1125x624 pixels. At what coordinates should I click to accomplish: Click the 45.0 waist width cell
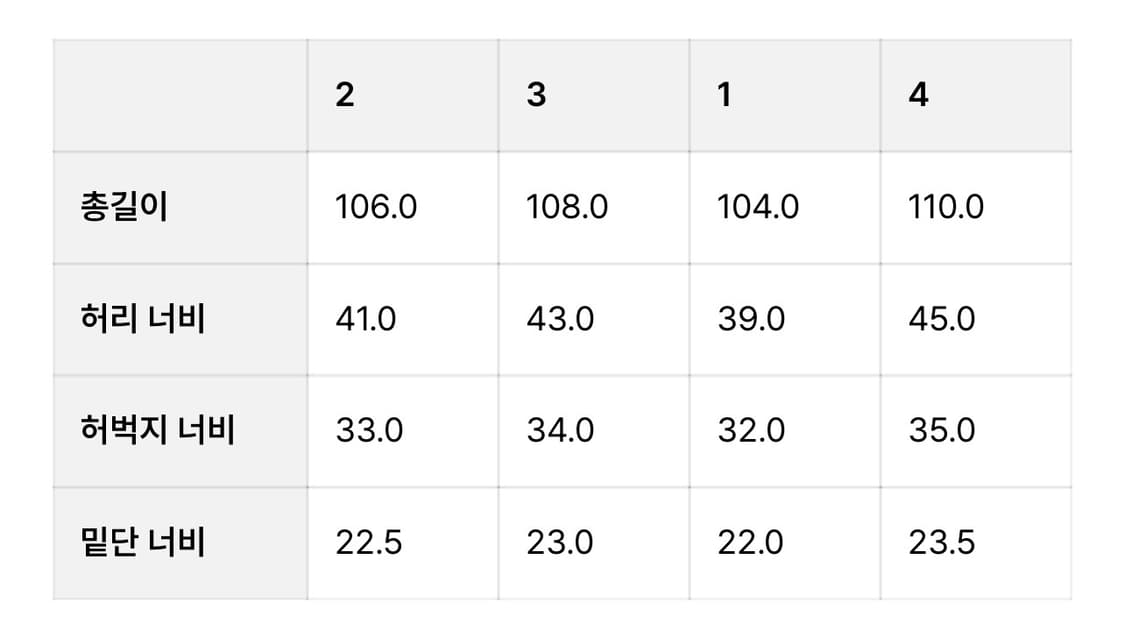click(941, 320)
